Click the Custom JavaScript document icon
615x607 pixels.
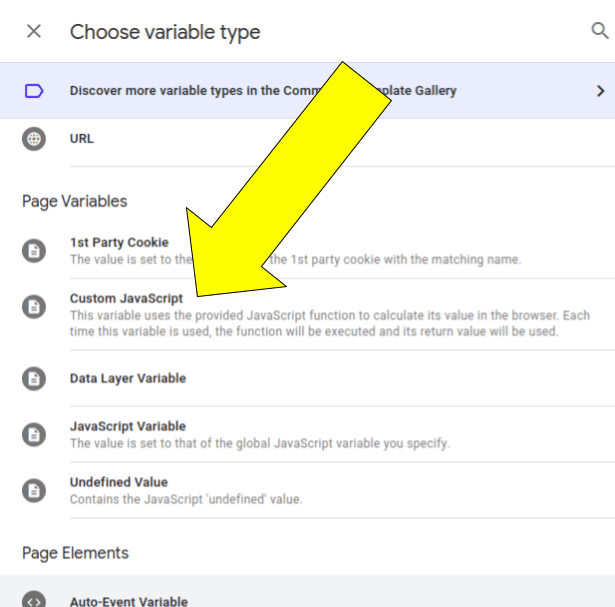coord(34,306)
